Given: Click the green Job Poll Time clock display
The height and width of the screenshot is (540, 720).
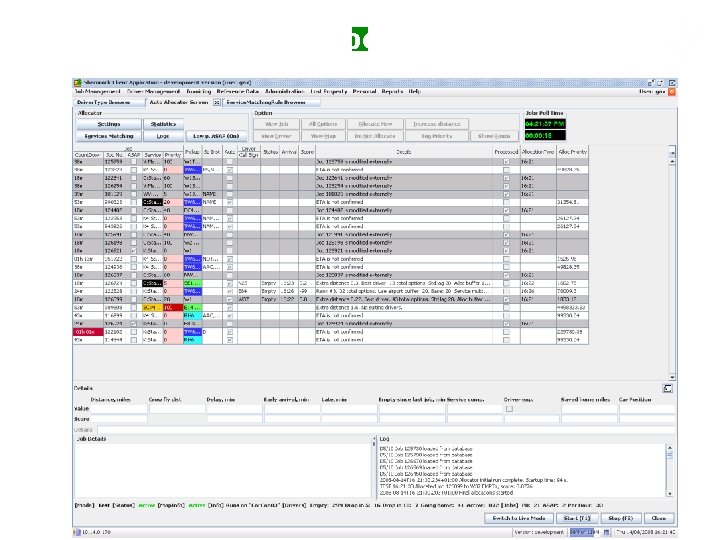Looking at the screenshot, I should point(545,124).
